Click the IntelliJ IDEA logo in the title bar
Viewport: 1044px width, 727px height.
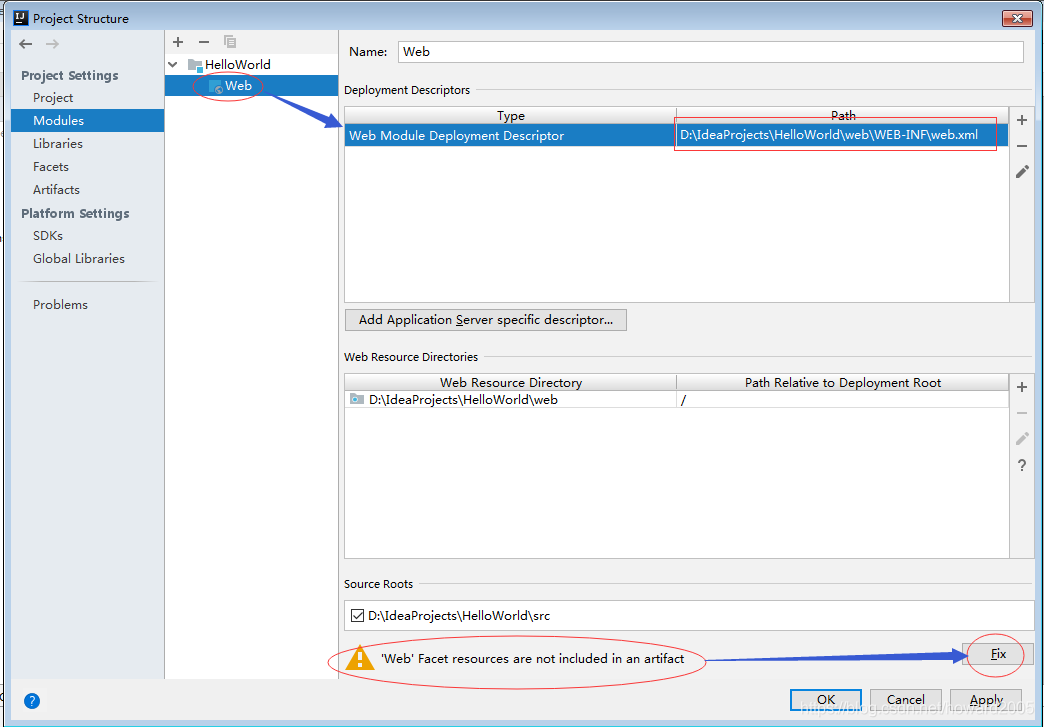tap(21, 18)
